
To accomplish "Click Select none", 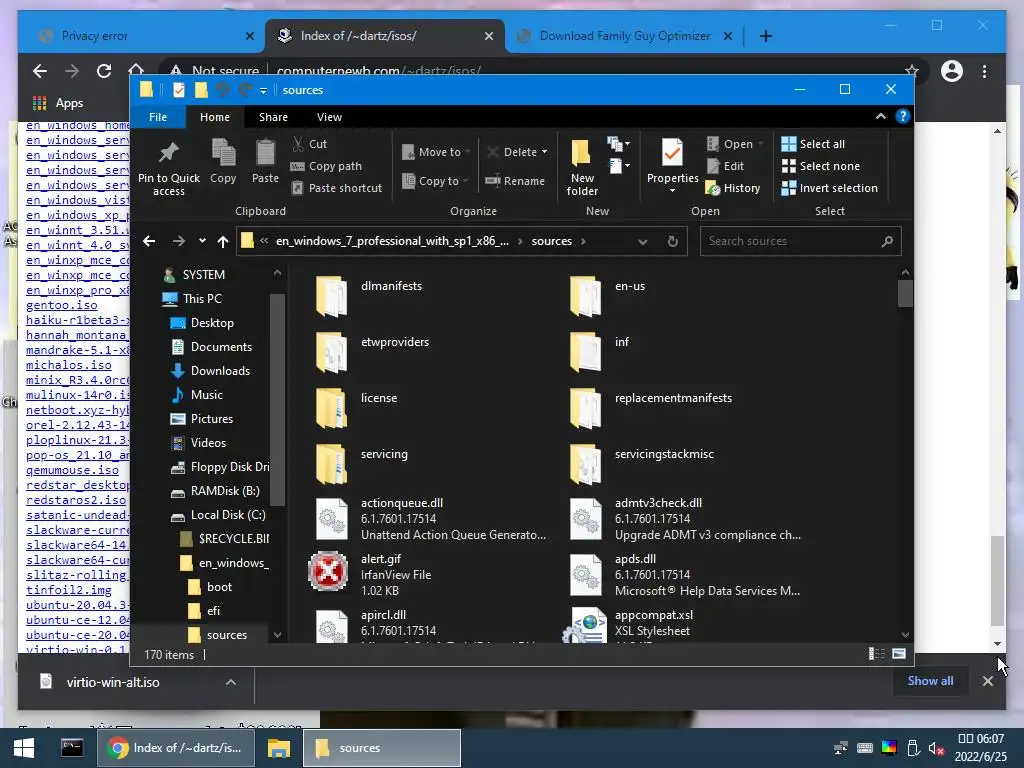I will point(820,166).
